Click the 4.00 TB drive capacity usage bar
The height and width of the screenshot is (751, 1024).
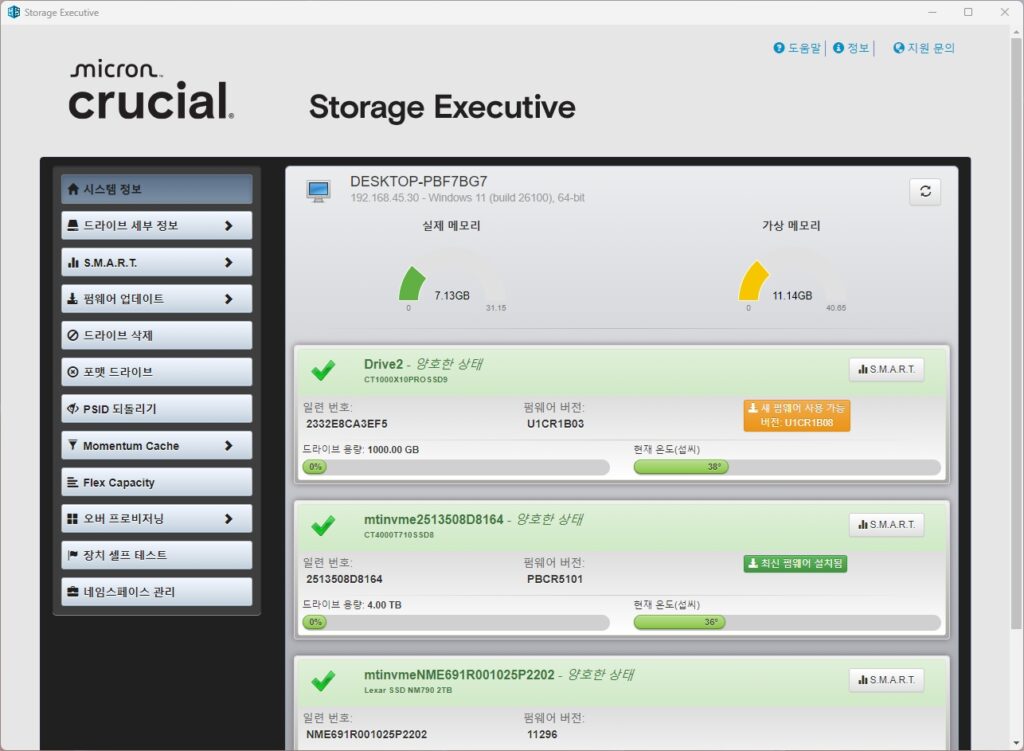pos(455,622)
